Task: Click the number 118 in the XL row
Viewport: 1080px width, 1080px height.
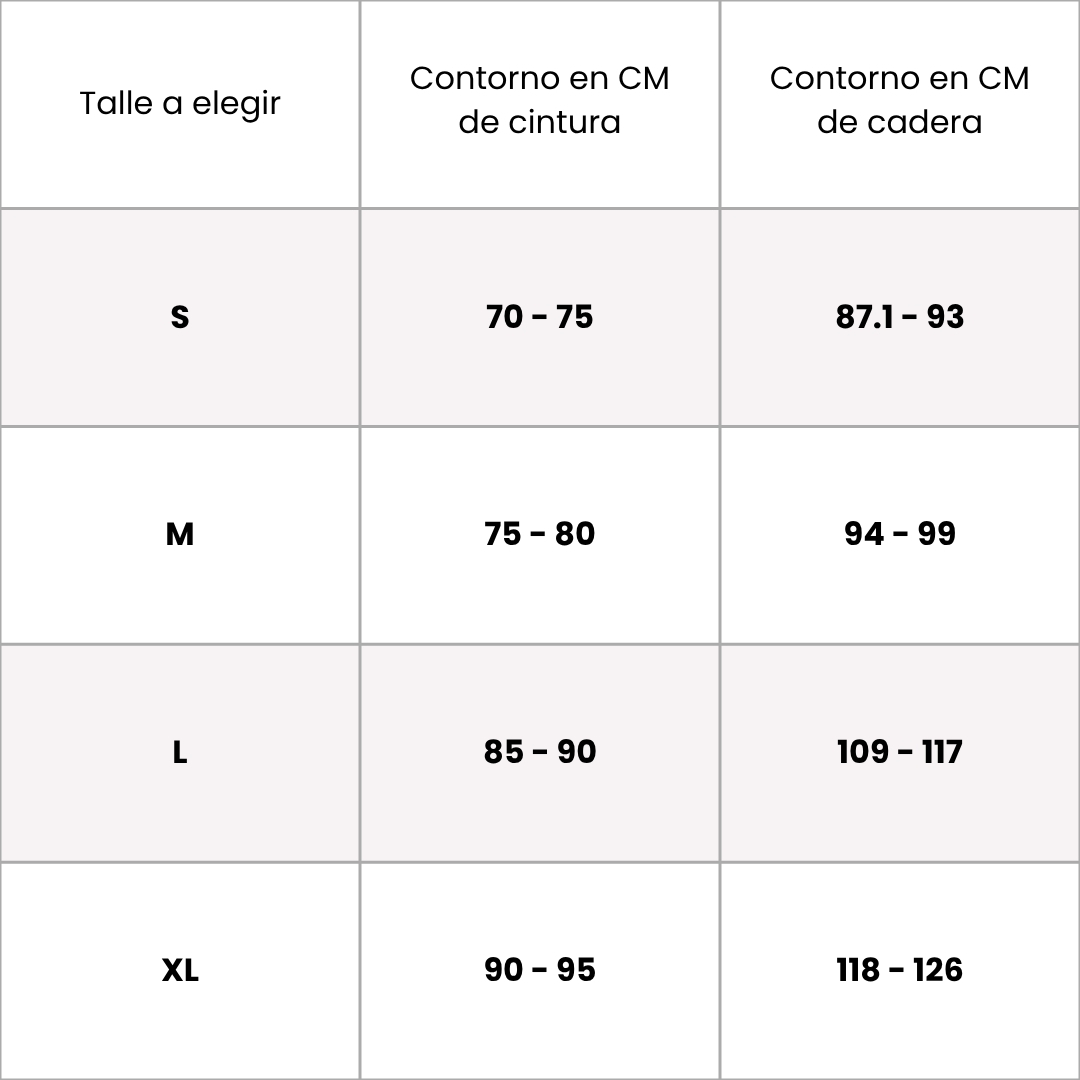Action: pyautogui.click(x=859, y=970)
